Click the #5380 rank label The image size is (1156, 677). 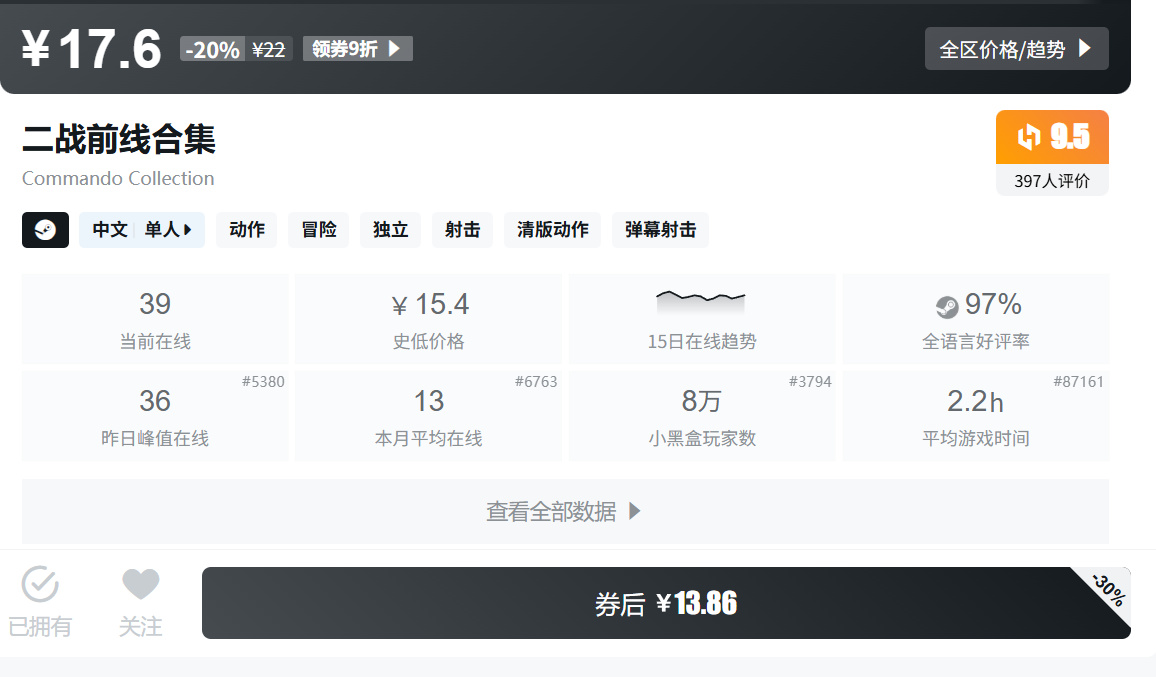(263, 381)
